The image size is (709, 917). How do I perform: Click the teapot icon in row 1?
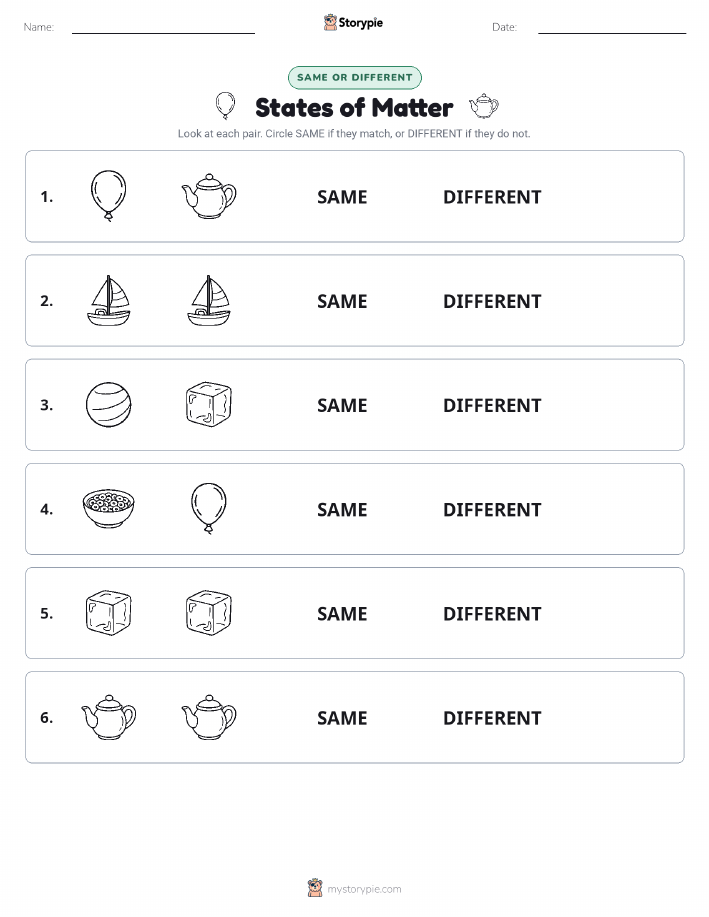[x=209, y=196]
